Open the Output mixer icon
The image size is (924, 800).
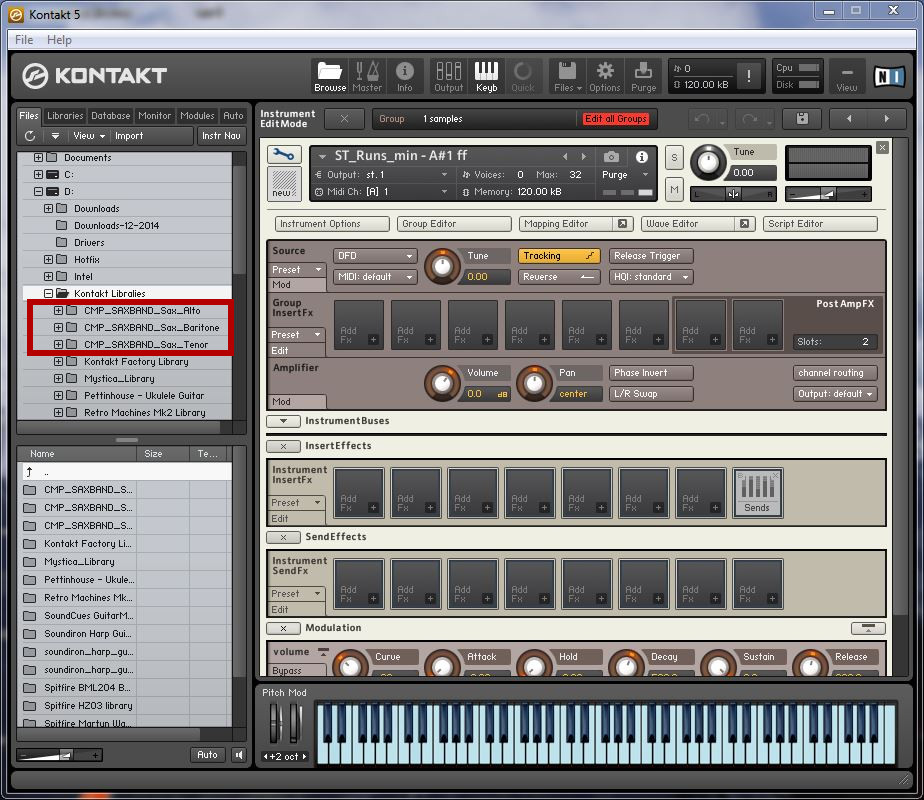[x=448, y=77]
